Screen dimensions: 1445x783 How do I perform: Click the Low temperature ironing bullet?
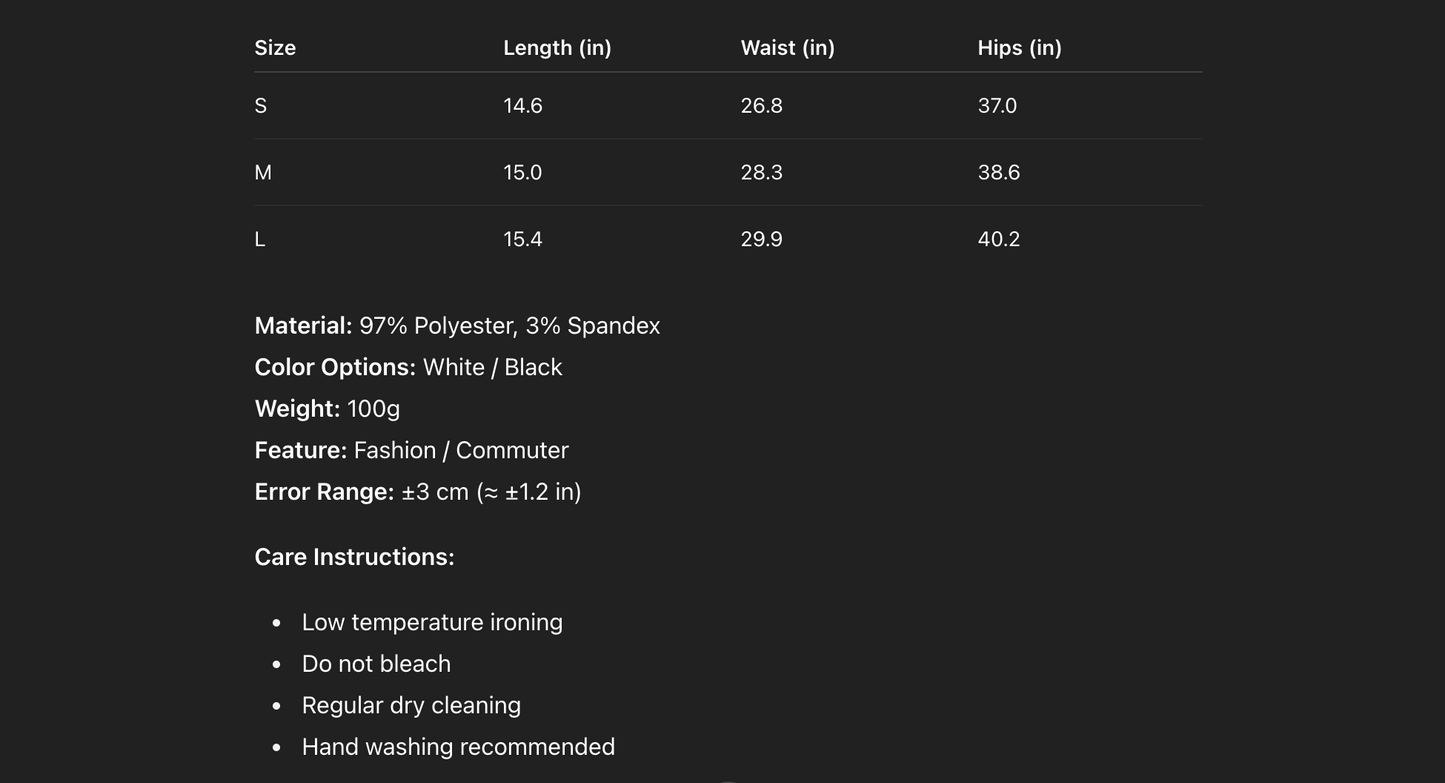432,622
